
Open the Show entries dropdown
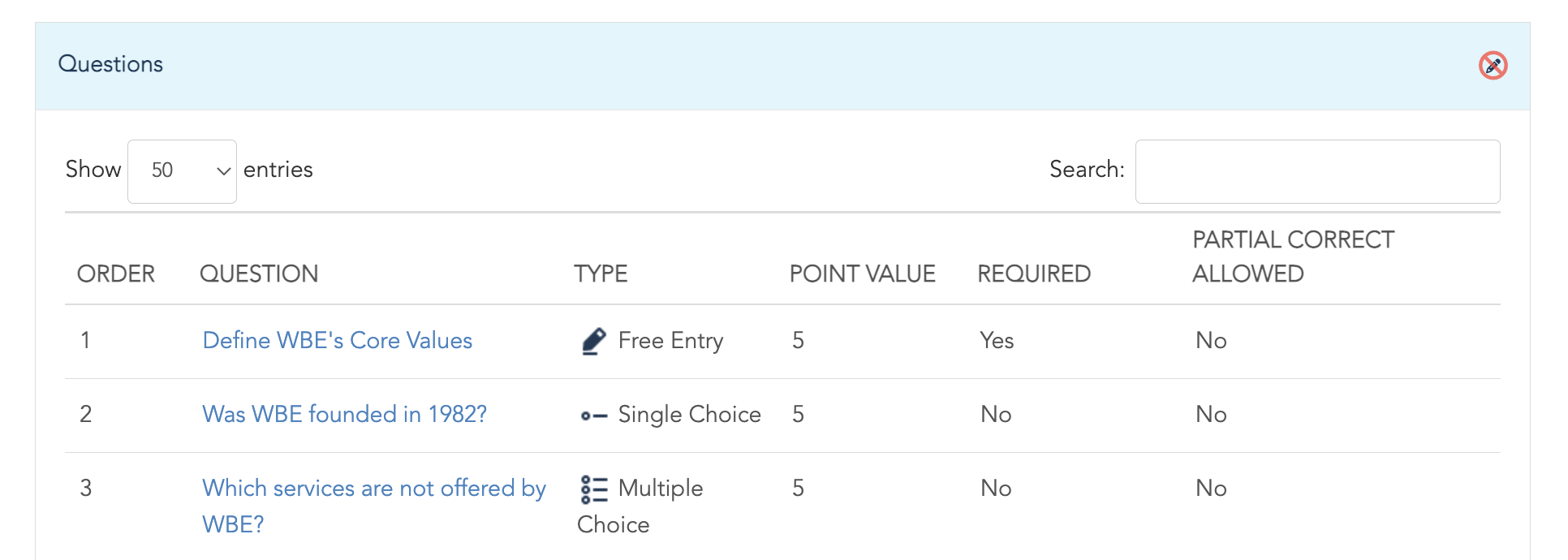[182, 171]
